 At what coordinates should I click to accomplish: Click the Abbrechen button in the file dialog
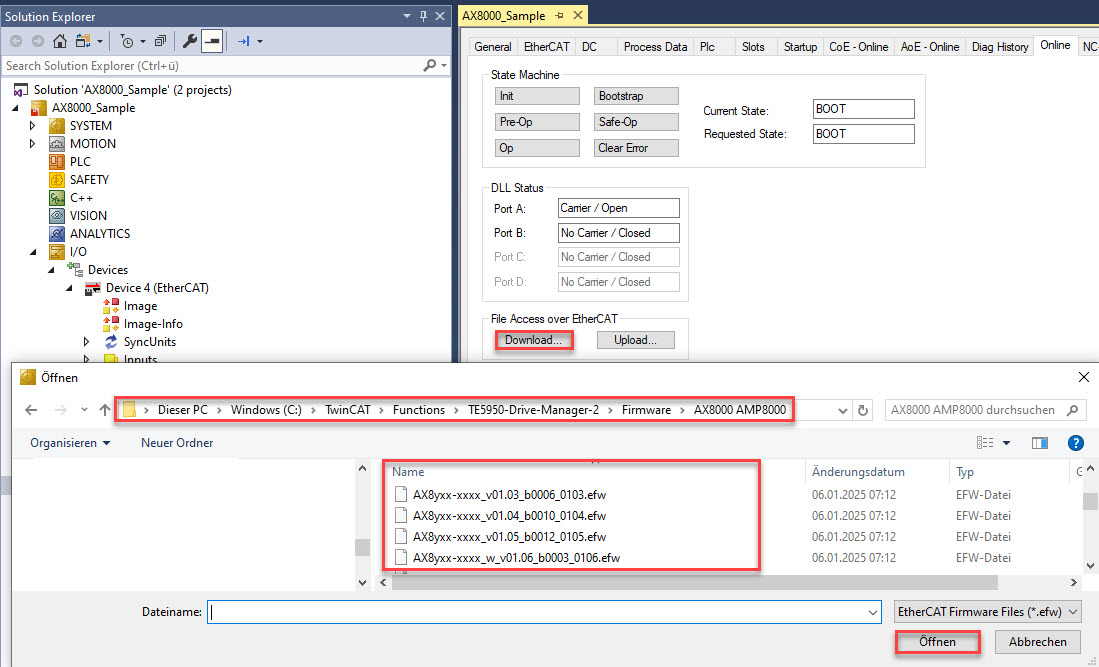(x=1037, y=642)
